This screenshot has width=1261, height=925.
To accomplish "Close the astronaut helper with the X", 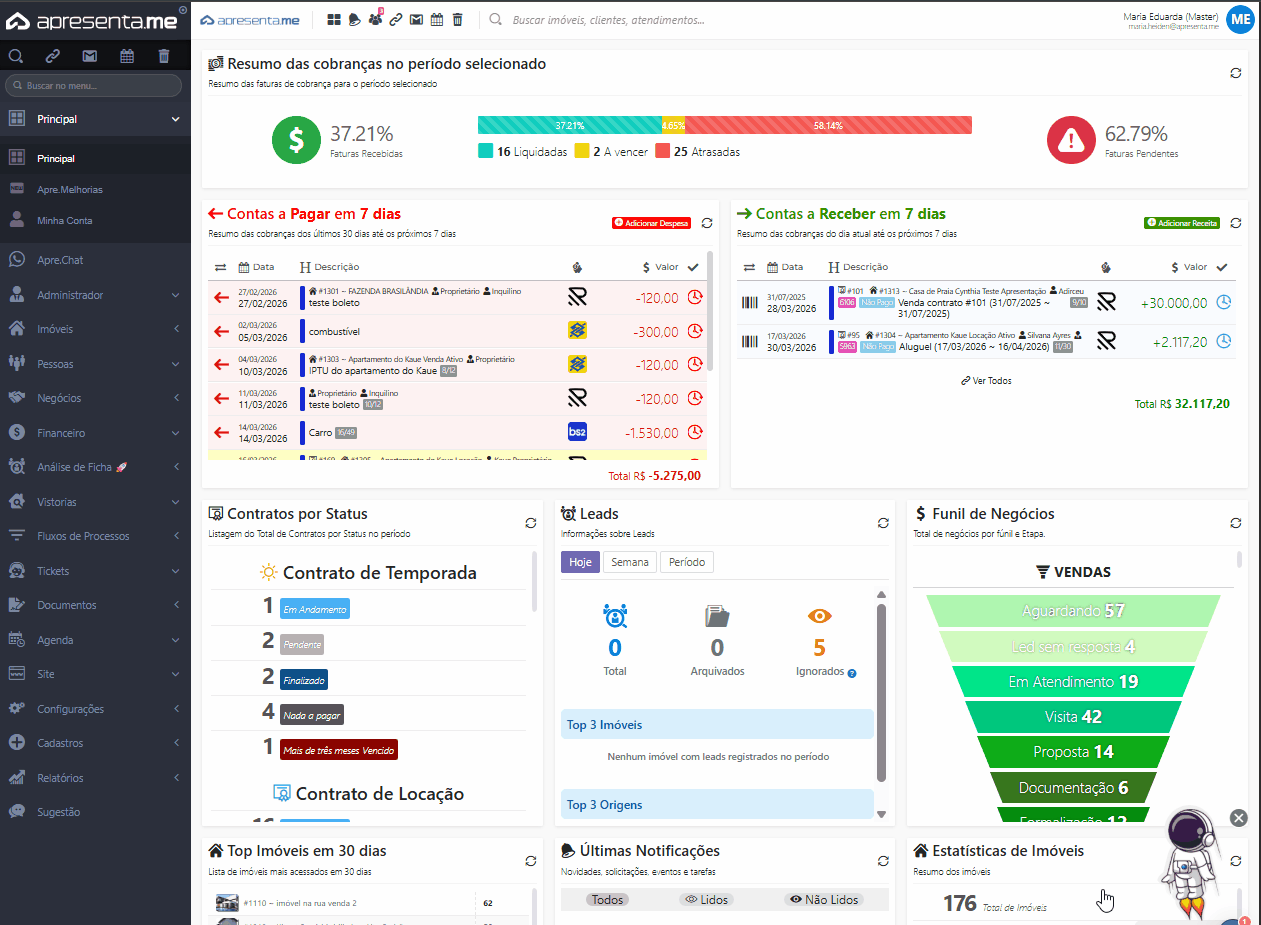I will click(x=1239, y=818).
